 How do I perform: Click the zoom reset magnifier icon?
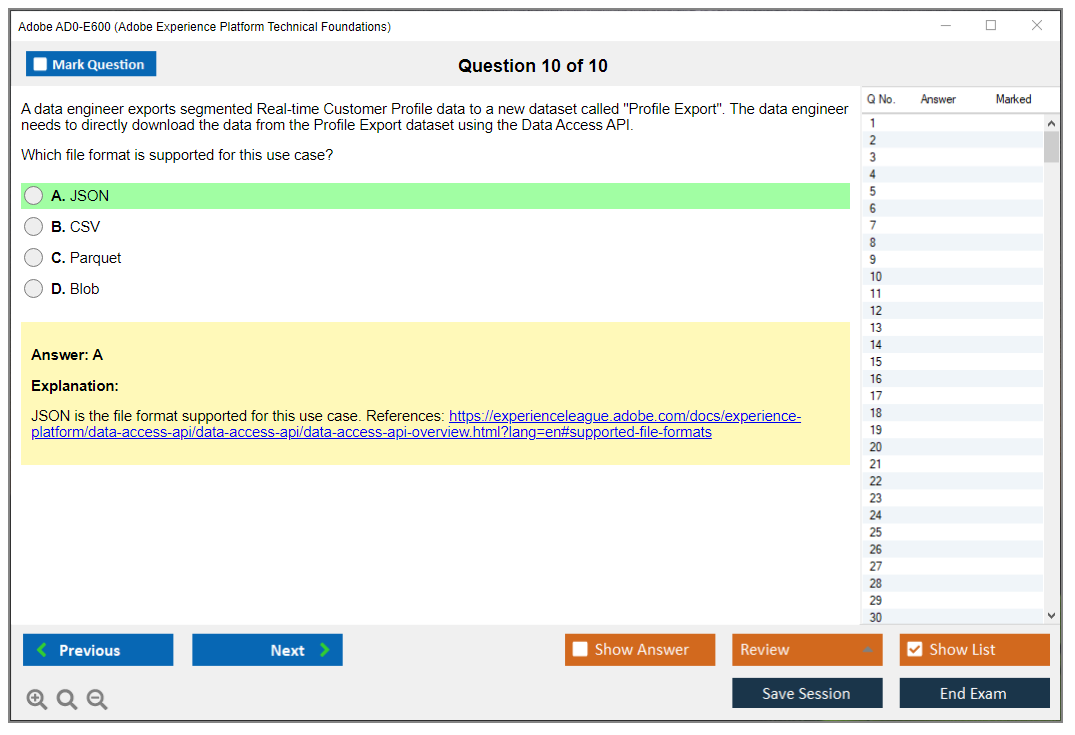coord(67,700)
